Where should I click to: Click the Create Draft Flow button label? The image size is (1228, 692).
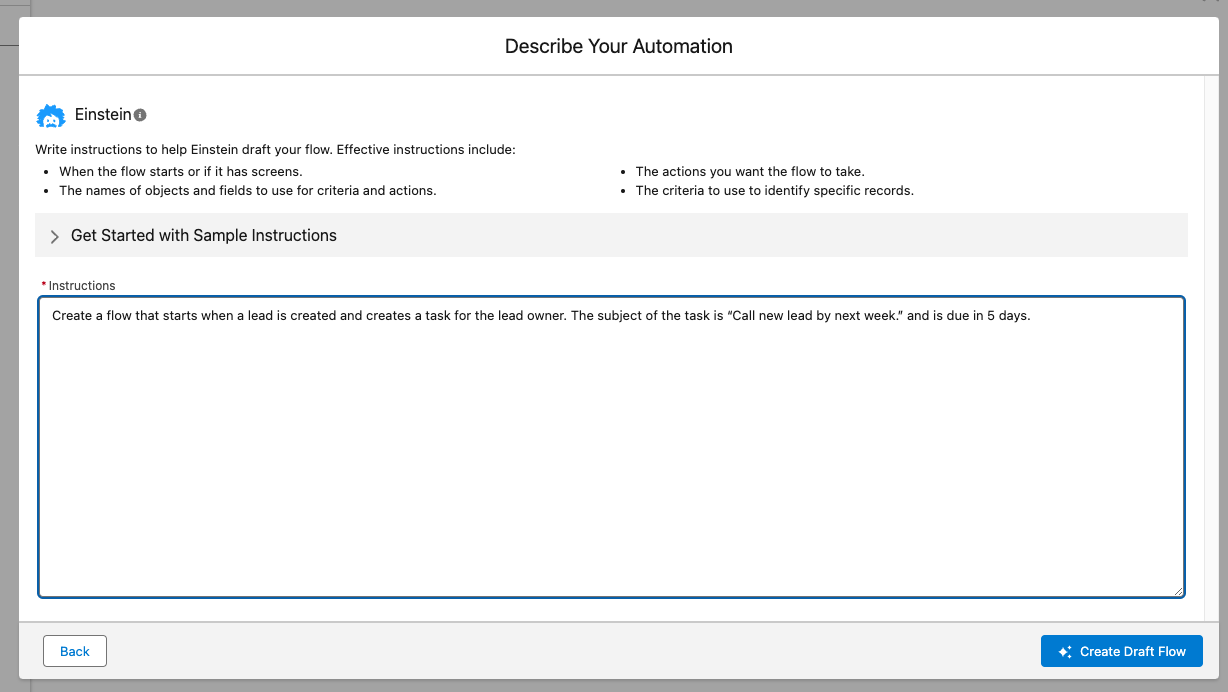point(1133,651)
